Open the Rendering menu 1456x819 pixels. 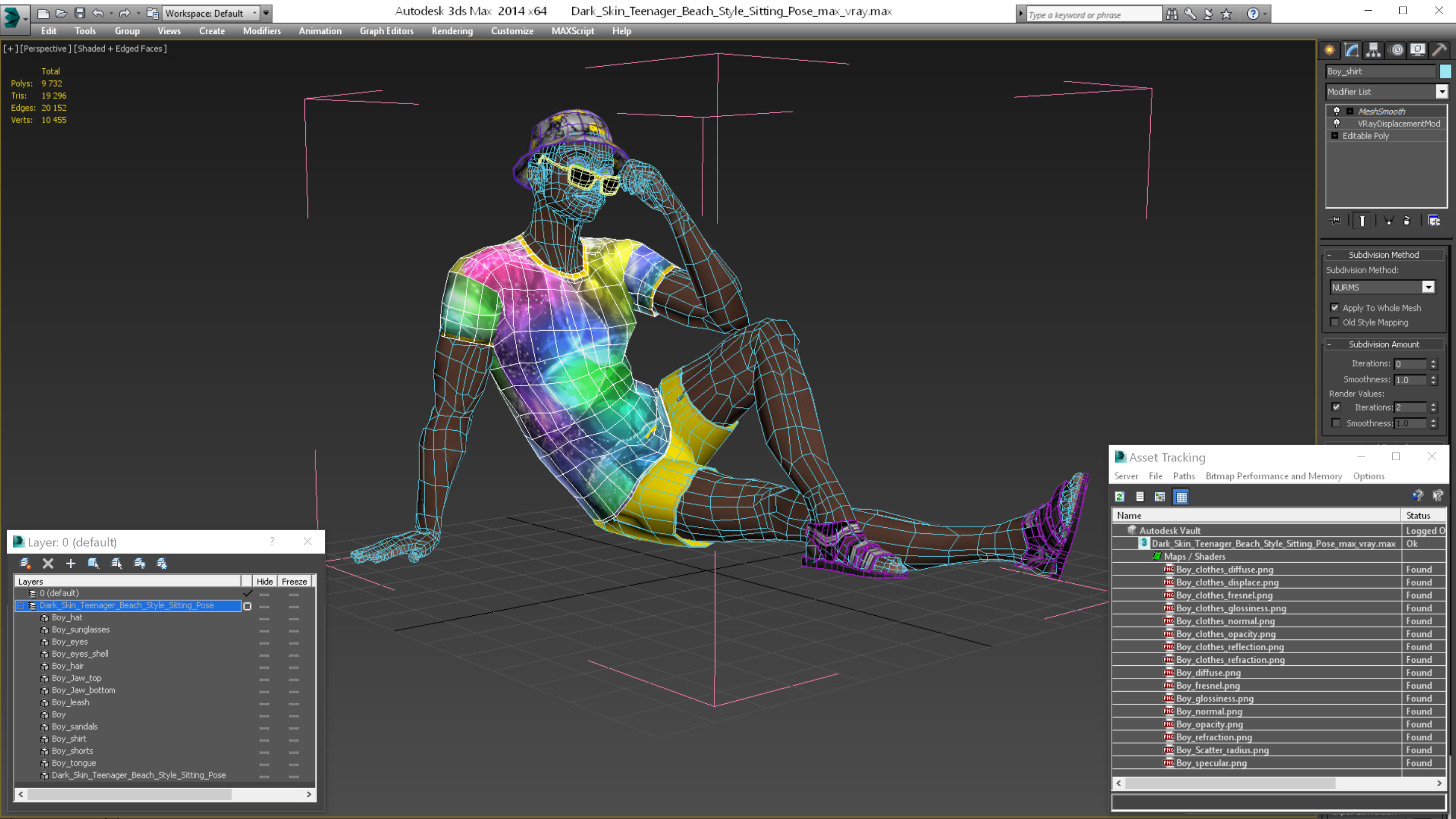pos(452,31)
